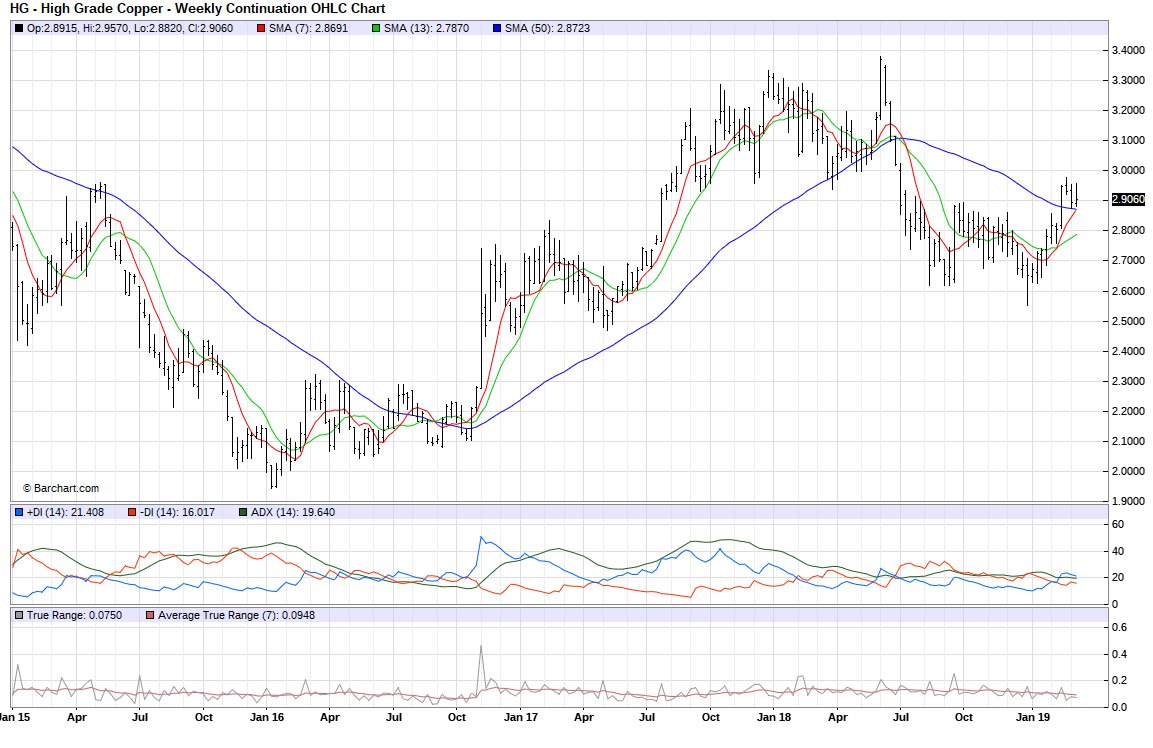
Task: Click the © Barchart.com credit text
Action: coord(60,488)
